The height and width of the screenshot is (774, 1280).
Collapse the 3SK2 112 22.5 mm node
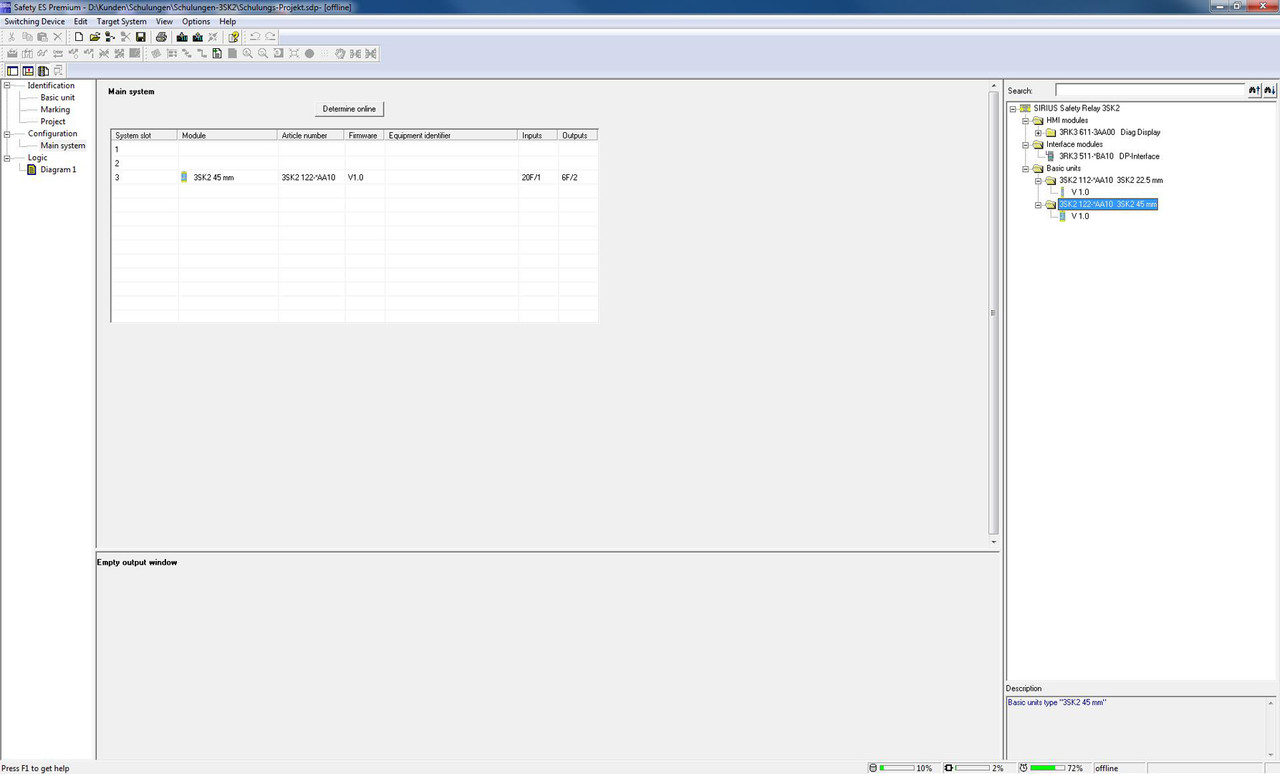(1039, 180)
